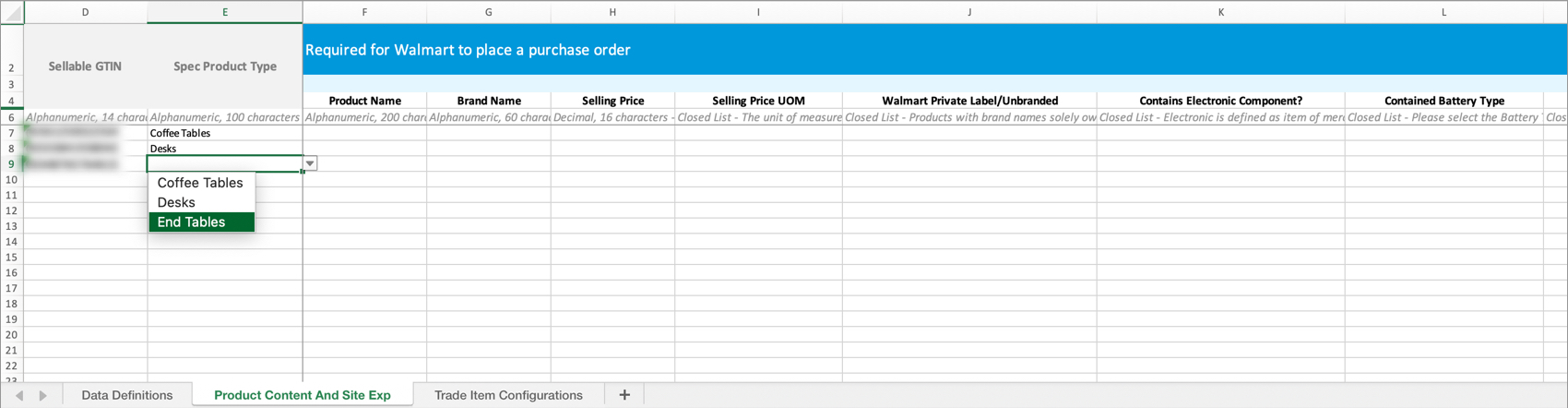Click the Contained Battery Type header cell
The width and height of the screenshot is (1568, 408).
tap(1443, 101)
